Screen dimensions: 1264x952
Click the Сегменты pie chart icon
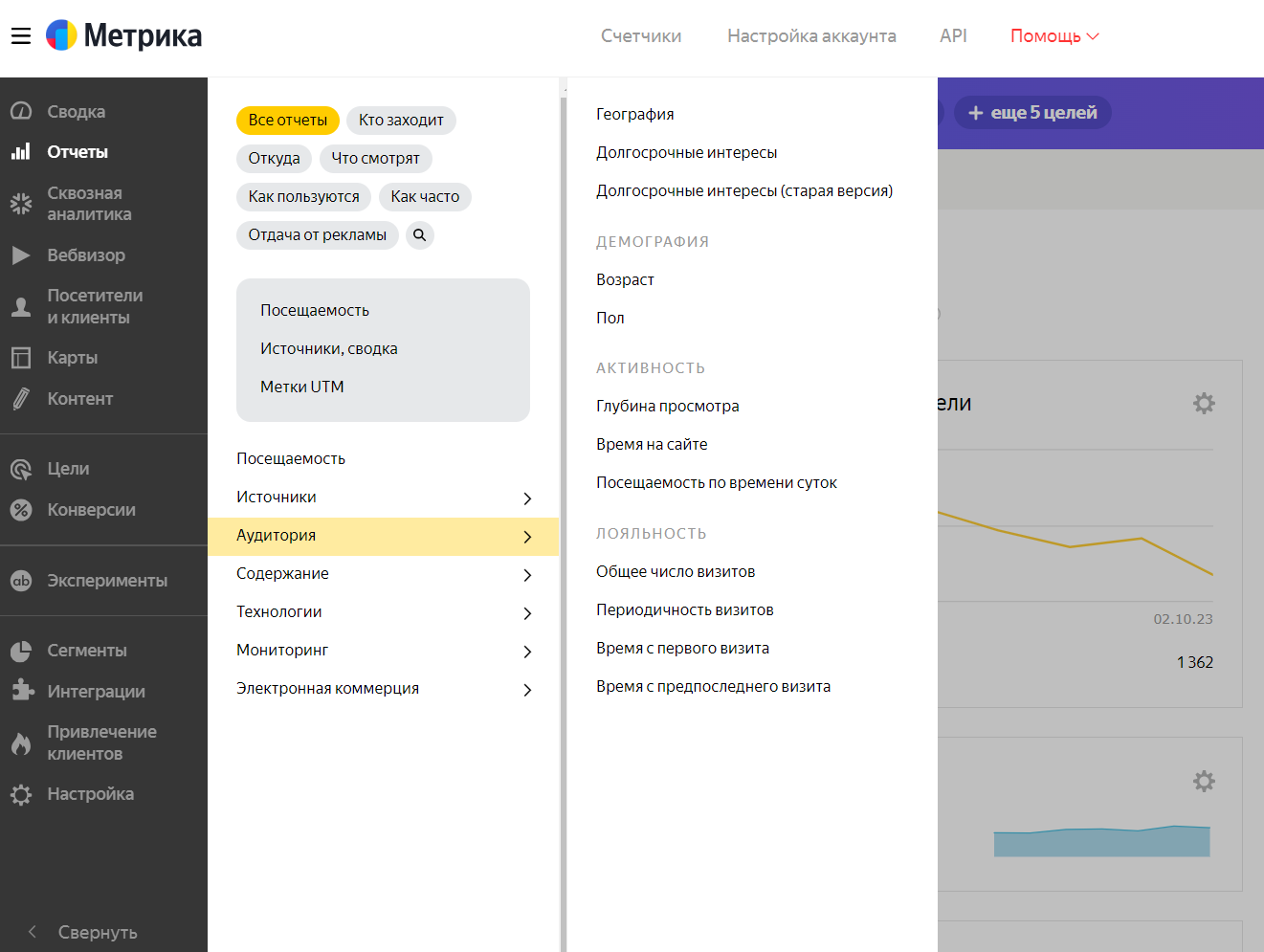point(21,651)
